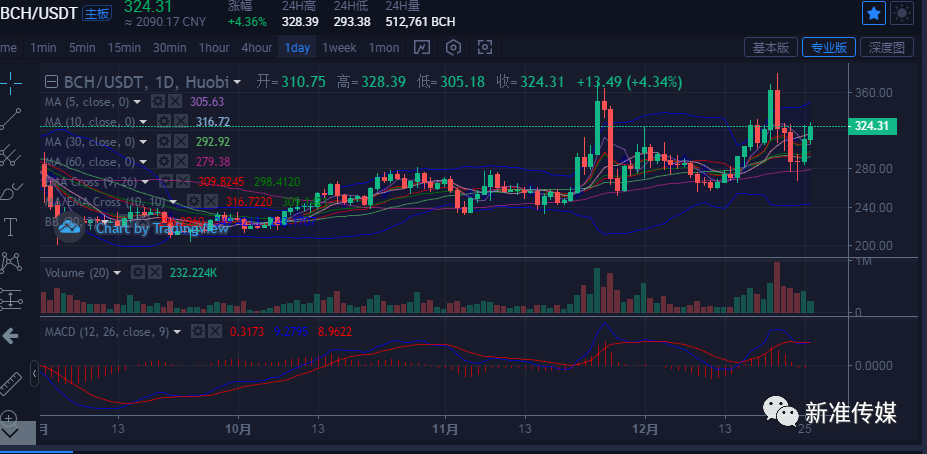The height and width of the screenshot is (454, 927).
Task: Switch to 1mon timeframe
Action: (384, 48)
